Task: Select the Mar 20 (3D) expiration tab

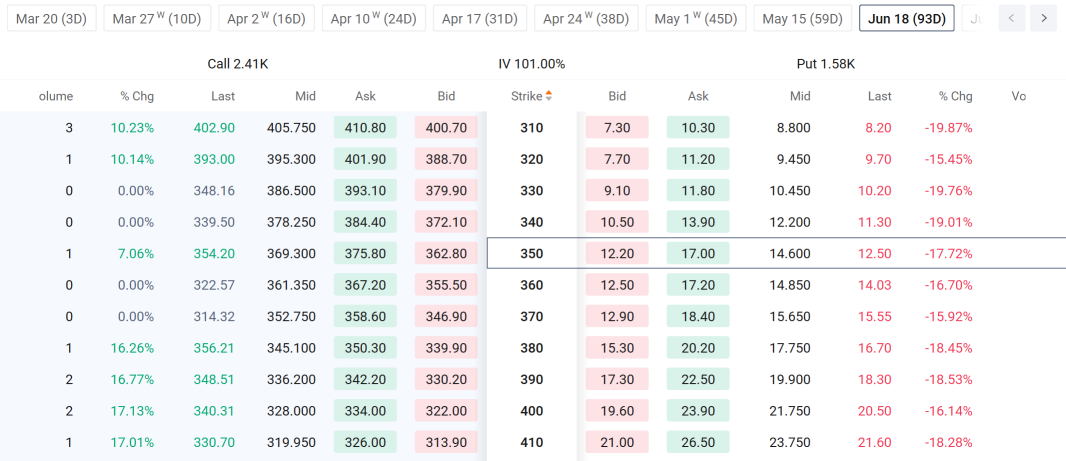Action: pyautogui.click(x=52, y=18)
